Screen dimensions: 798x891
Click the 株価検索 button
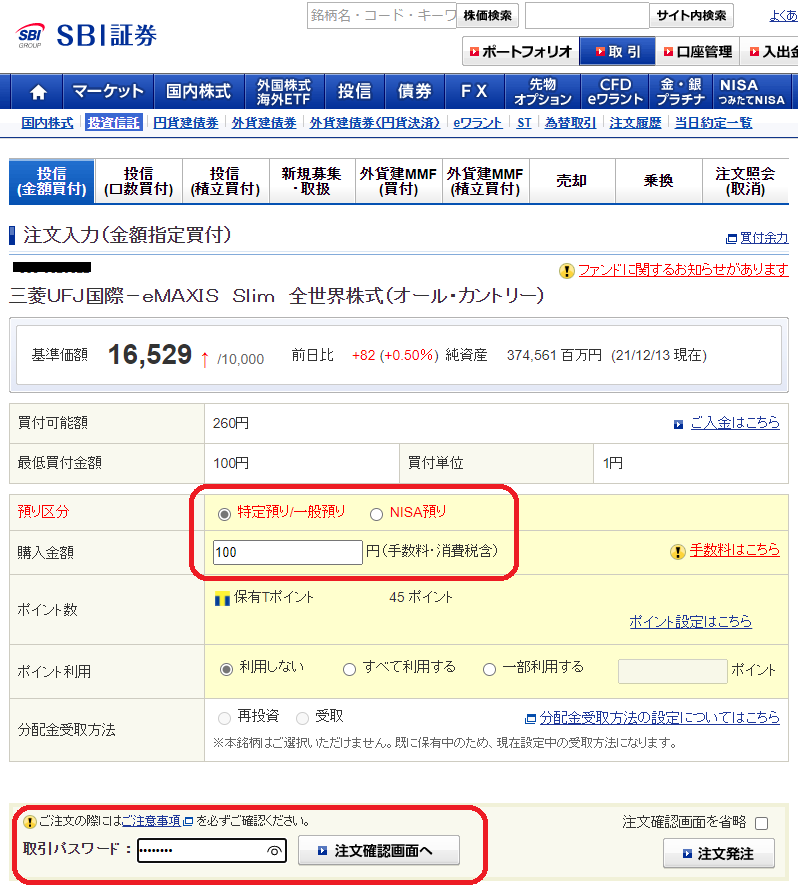click(x=488, y=15)
